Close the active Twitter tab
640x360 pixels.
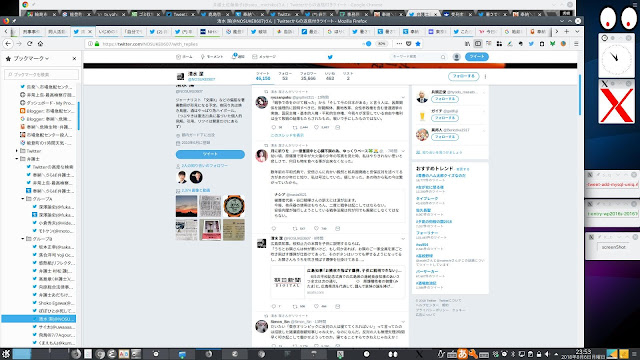point(90,31)
